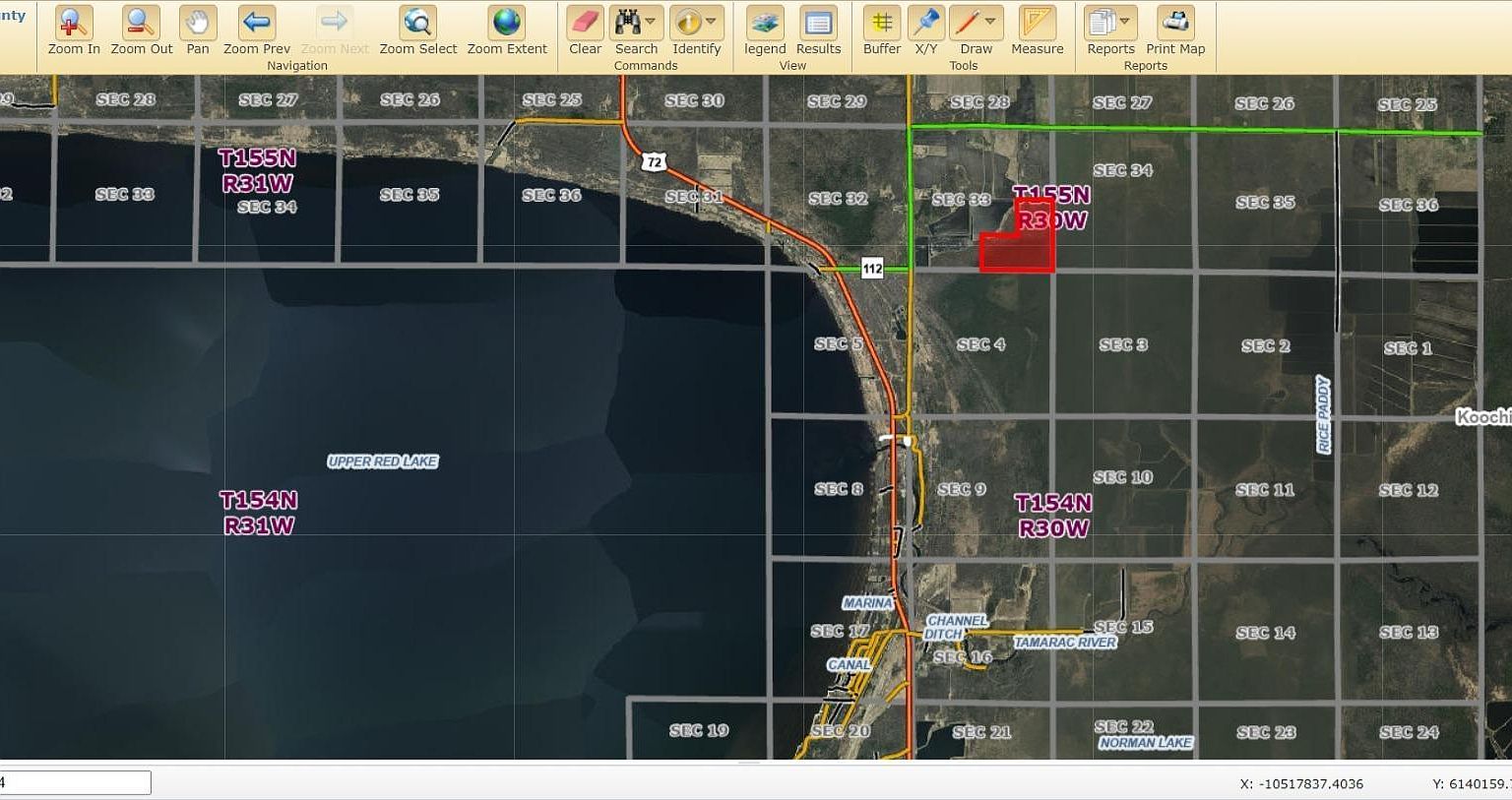Screen dimensions: 1512x800
Task: Click the text field at bottom left
Action: [x=74, y=781]
